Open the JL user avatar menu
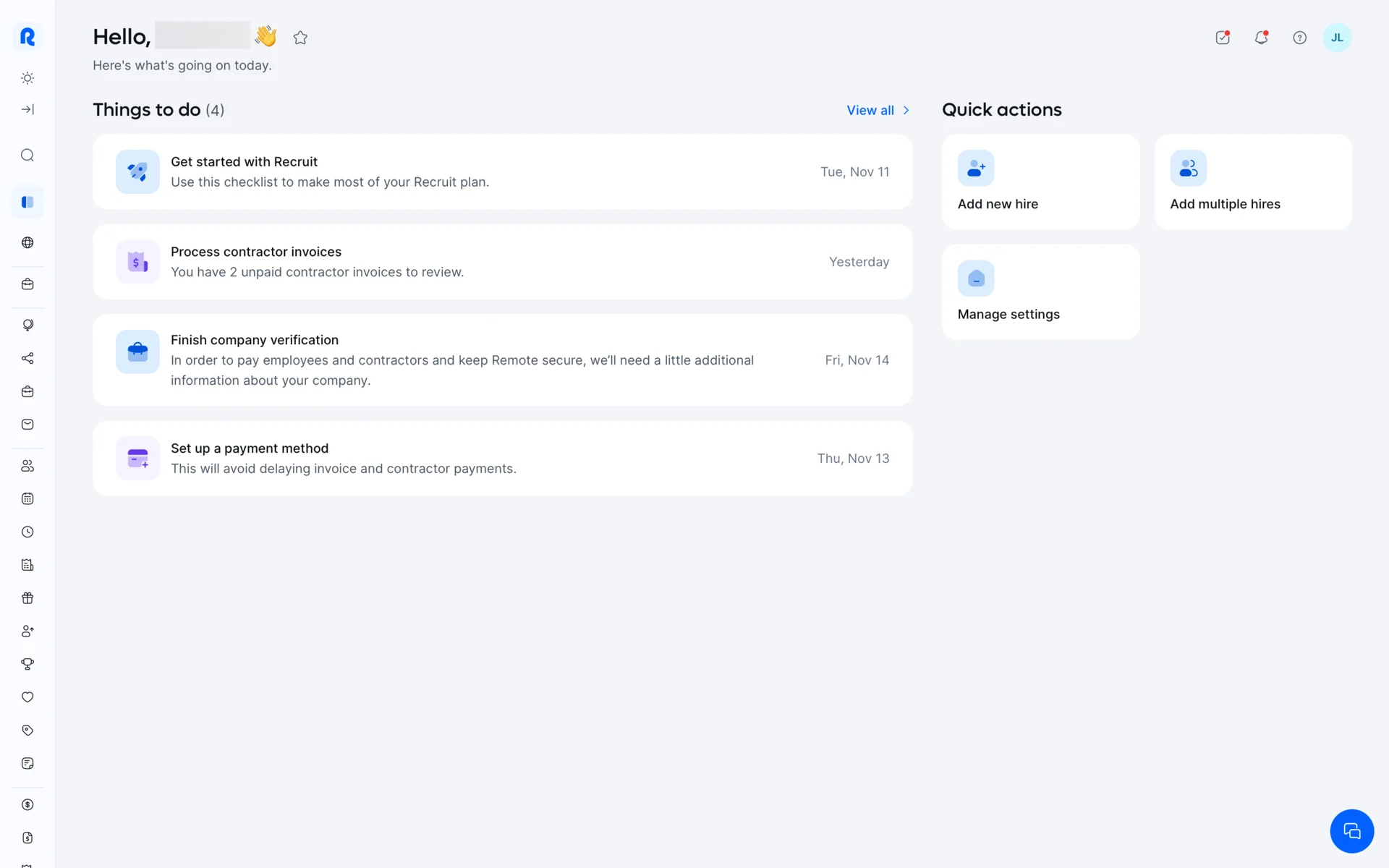The height and width of the screenshot is (868, 1389). (x=1337, y=38)
